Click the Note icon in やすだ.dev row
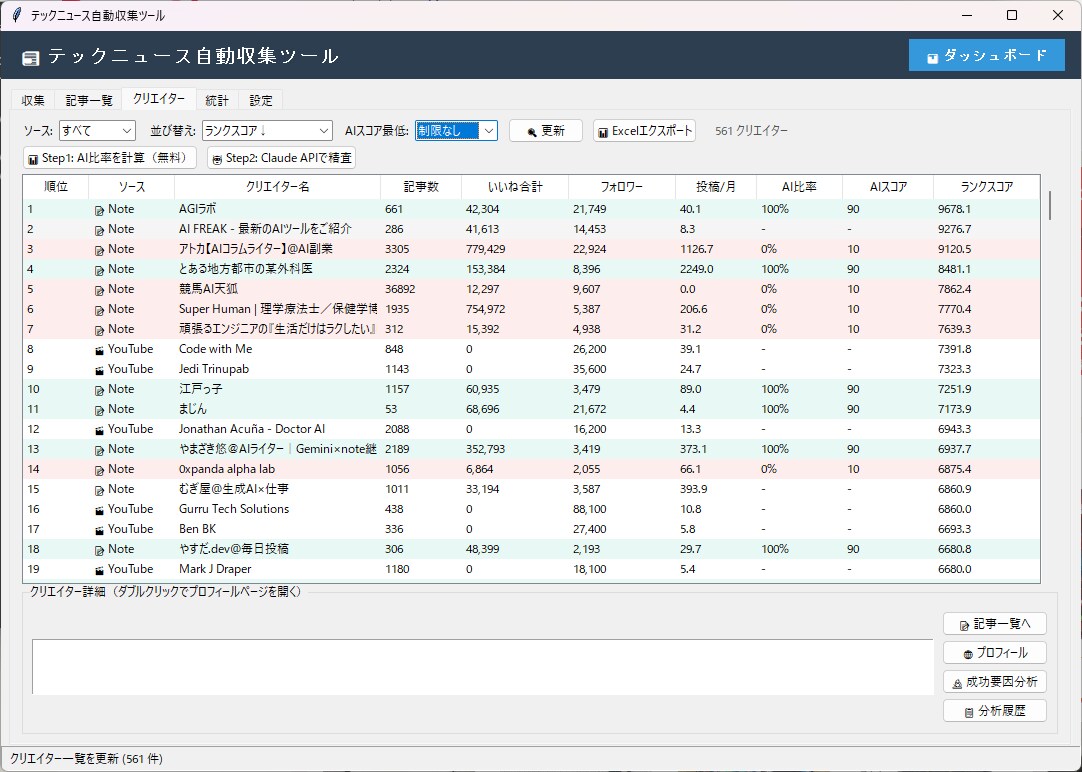Screen dimensions: 1082x772 [99, 550]
